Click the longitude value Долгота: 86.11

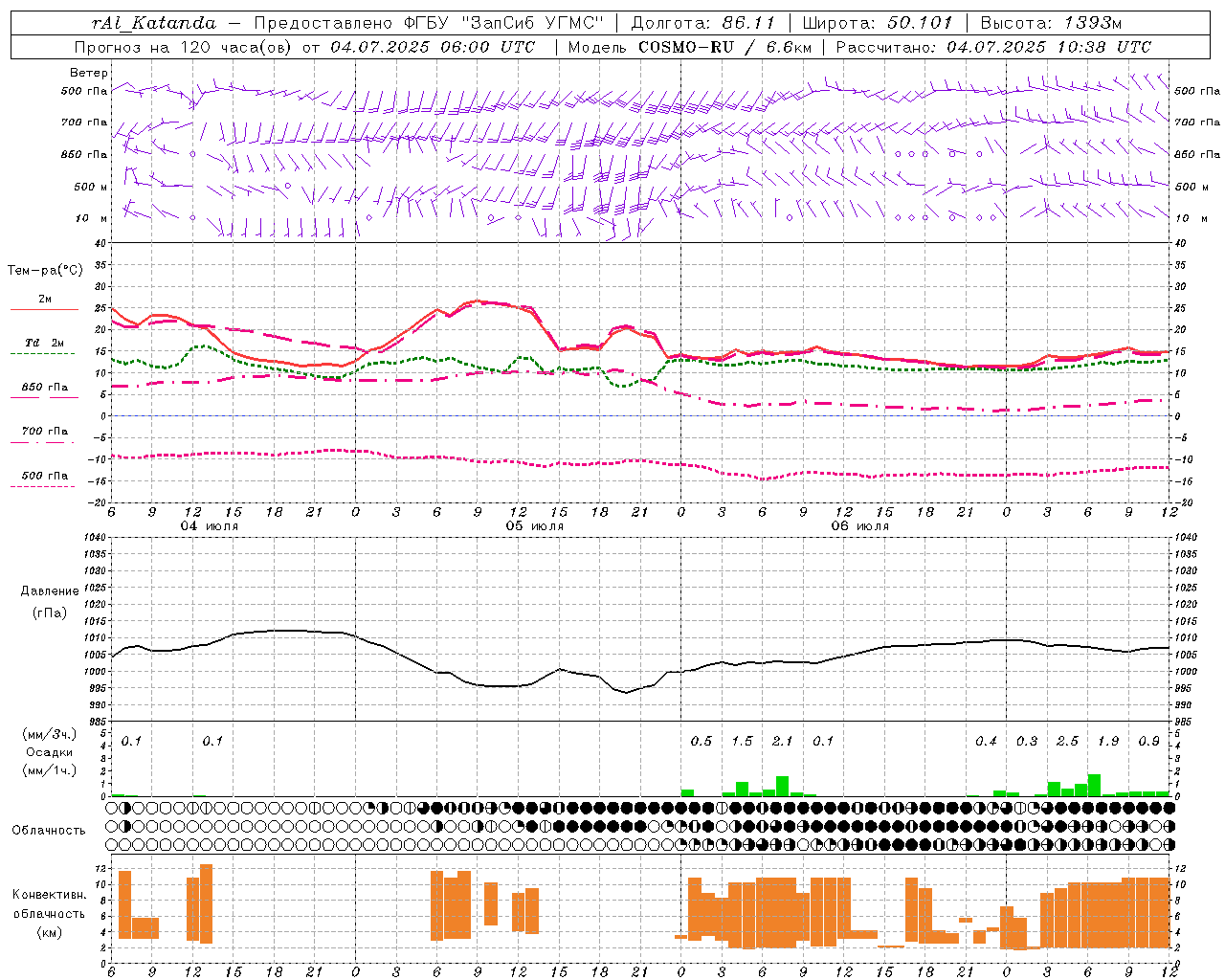pyautogui.click(x=703, y=22)
